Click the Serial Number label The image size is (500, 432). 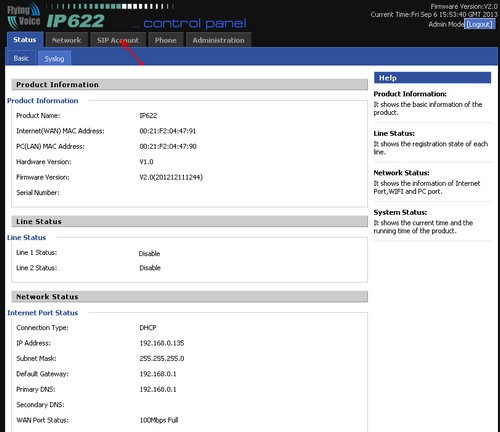(38, 192)
